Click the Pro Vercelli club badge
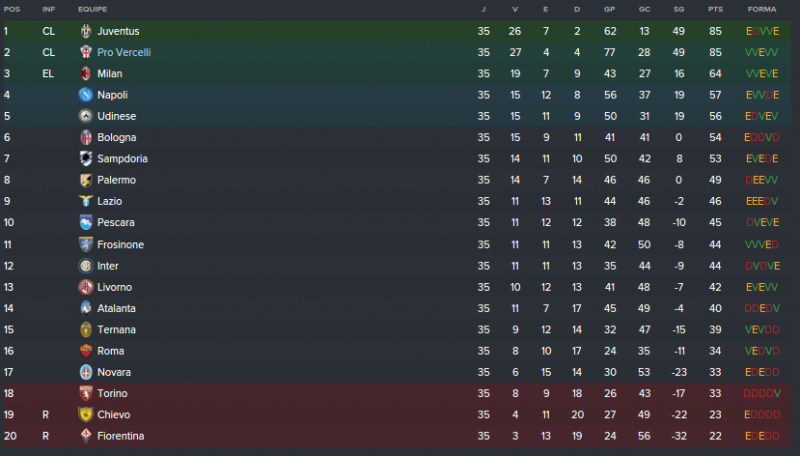 86,52
